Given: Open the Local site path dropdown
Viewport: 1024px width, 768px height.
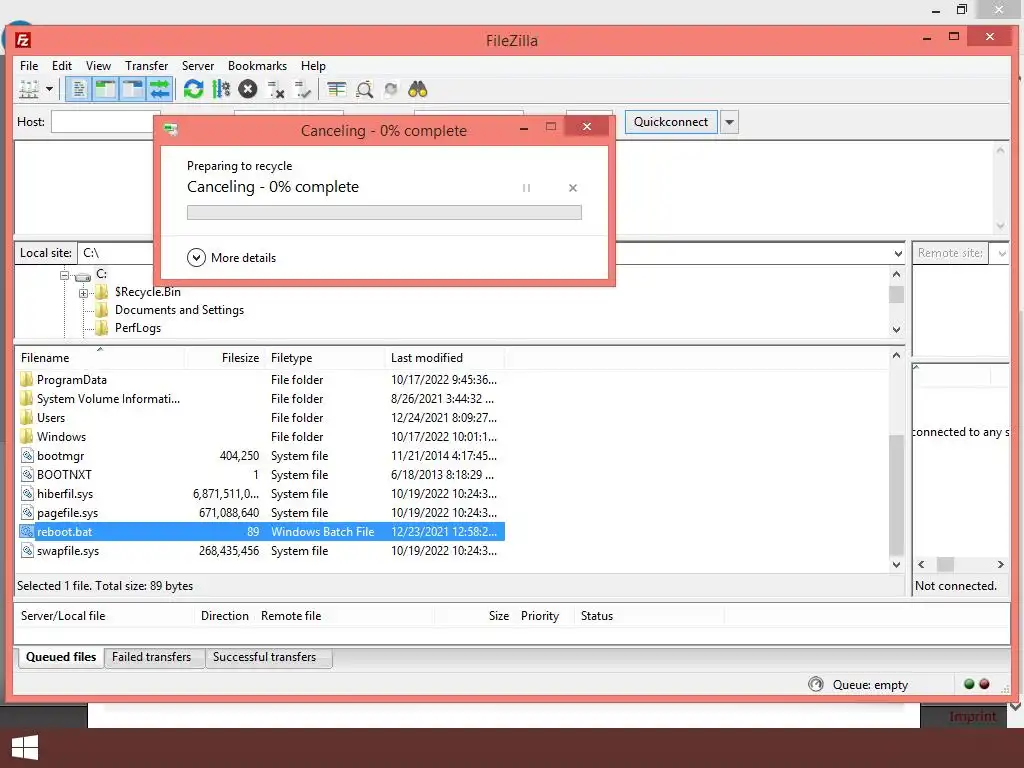Looking at the screenshot, I should 898,253.
